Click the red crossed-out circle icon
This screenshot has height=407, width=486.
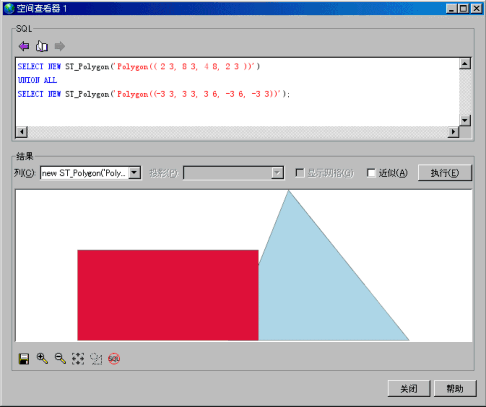point(114,359)
